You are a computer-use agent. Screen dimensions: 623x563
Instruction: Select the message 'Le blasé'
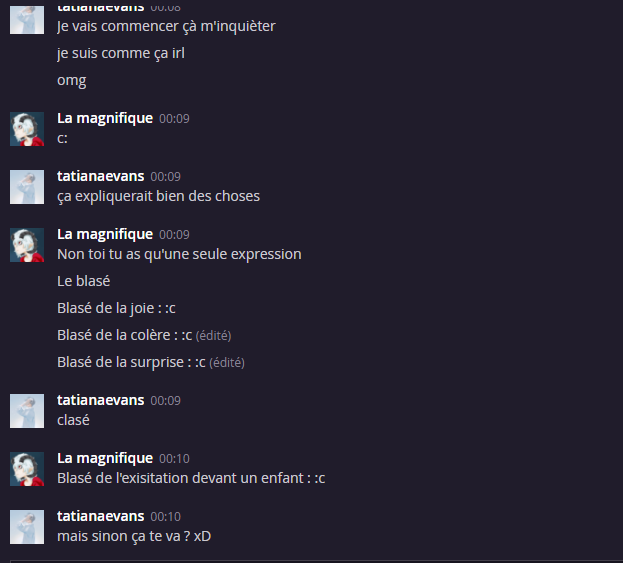tap(84, 281)
